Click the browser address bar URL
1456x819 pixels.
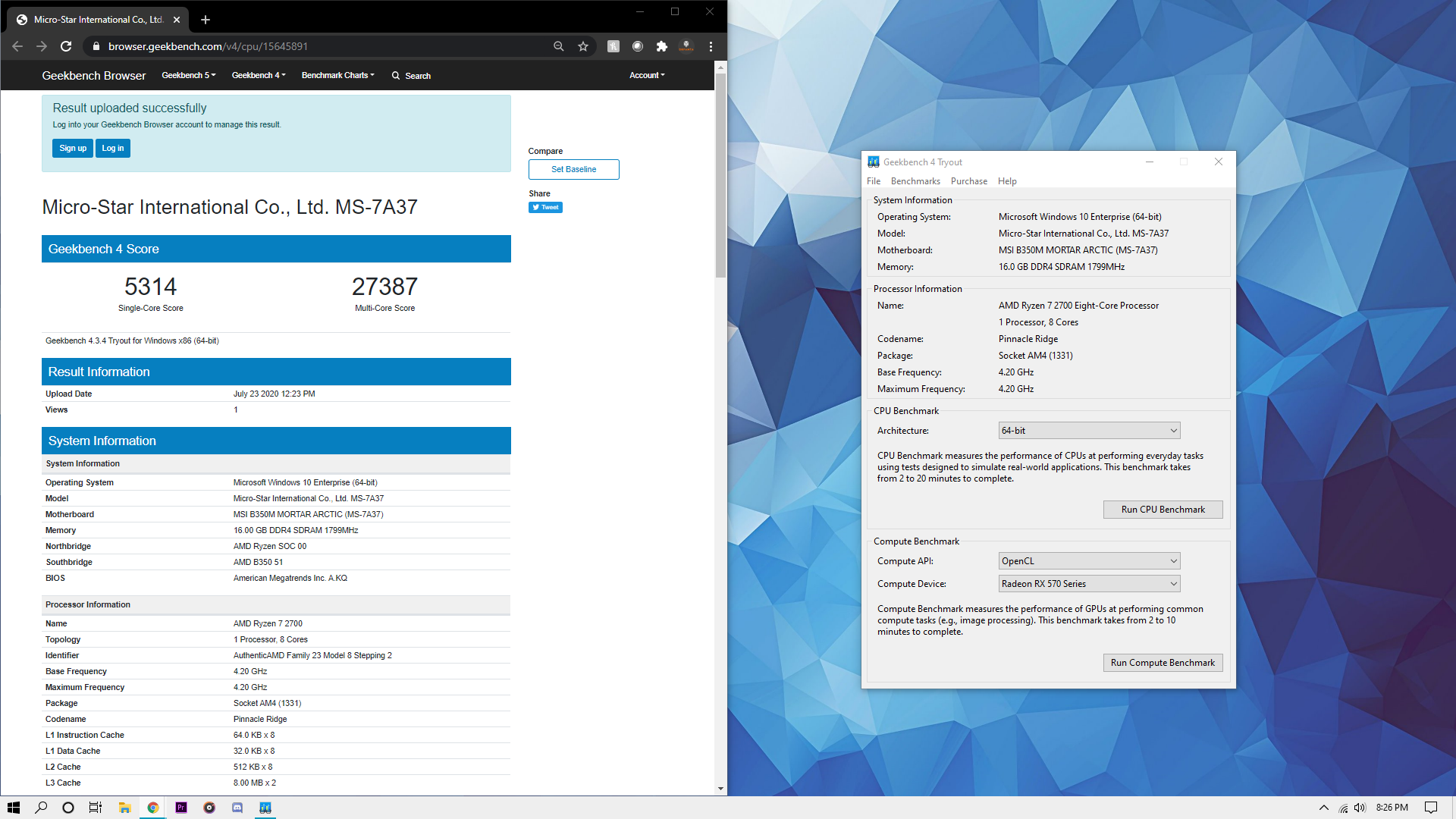click(208, 46)
